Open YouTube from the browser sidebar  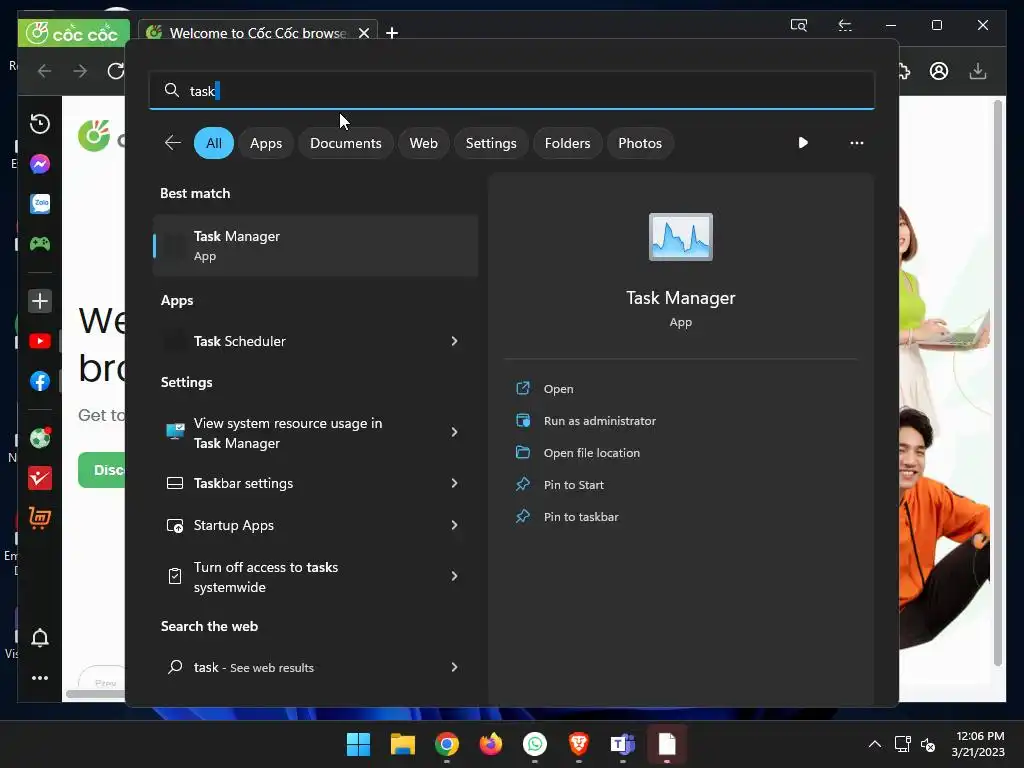pyautogui.click(x=40, y=341)
